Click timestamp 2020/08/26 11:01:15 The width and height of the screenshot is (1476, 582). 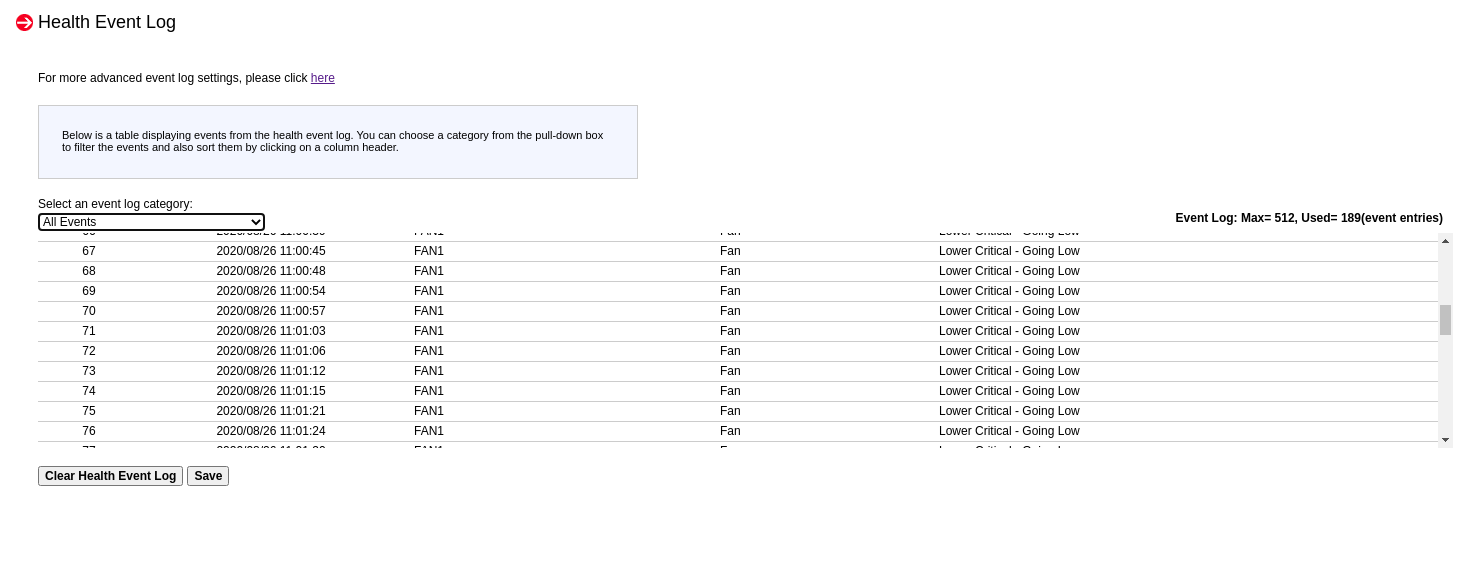point(271,391)
